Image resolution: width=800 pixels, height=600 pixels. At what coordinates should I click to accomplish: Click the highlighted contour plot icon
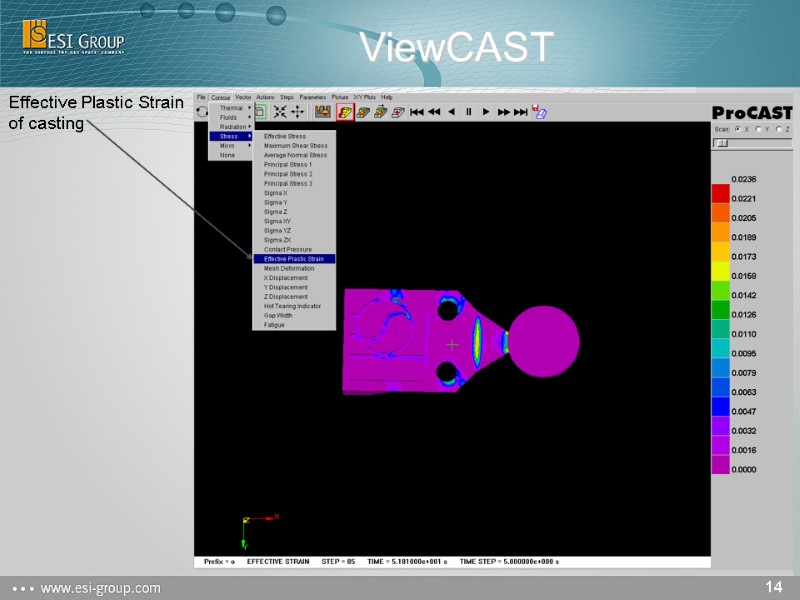(343, 111)
